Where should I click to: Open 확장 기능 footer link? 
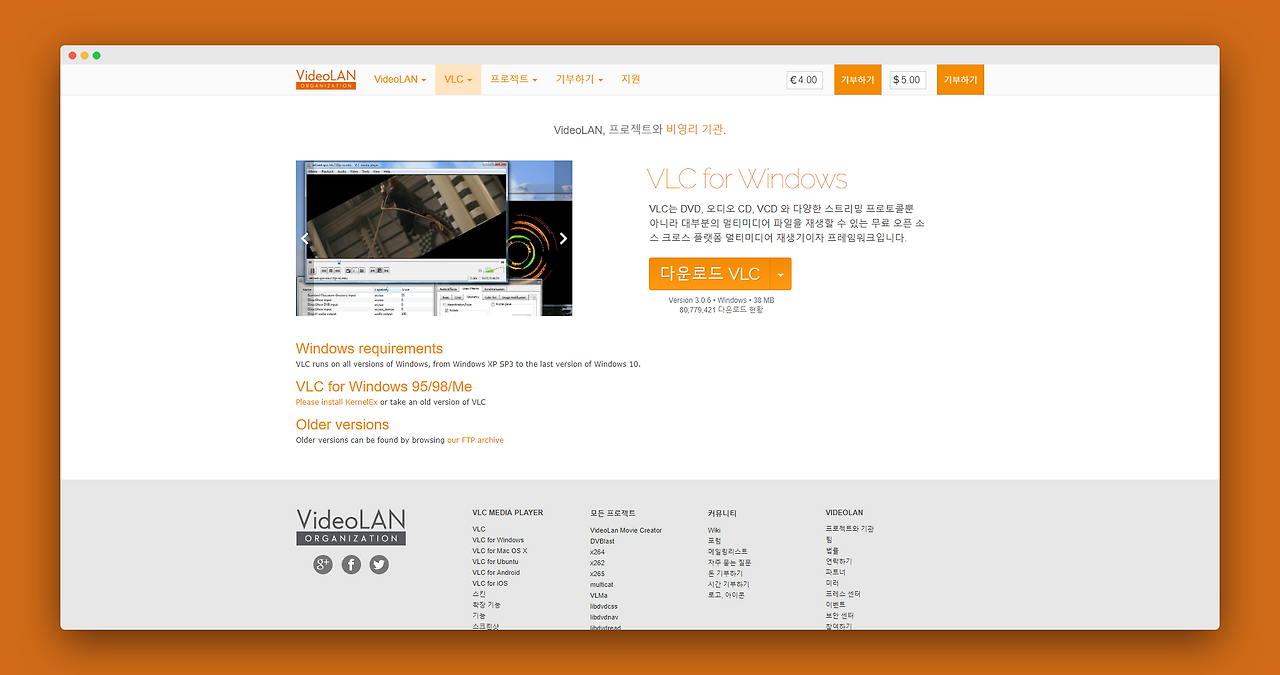click(486, 605)
